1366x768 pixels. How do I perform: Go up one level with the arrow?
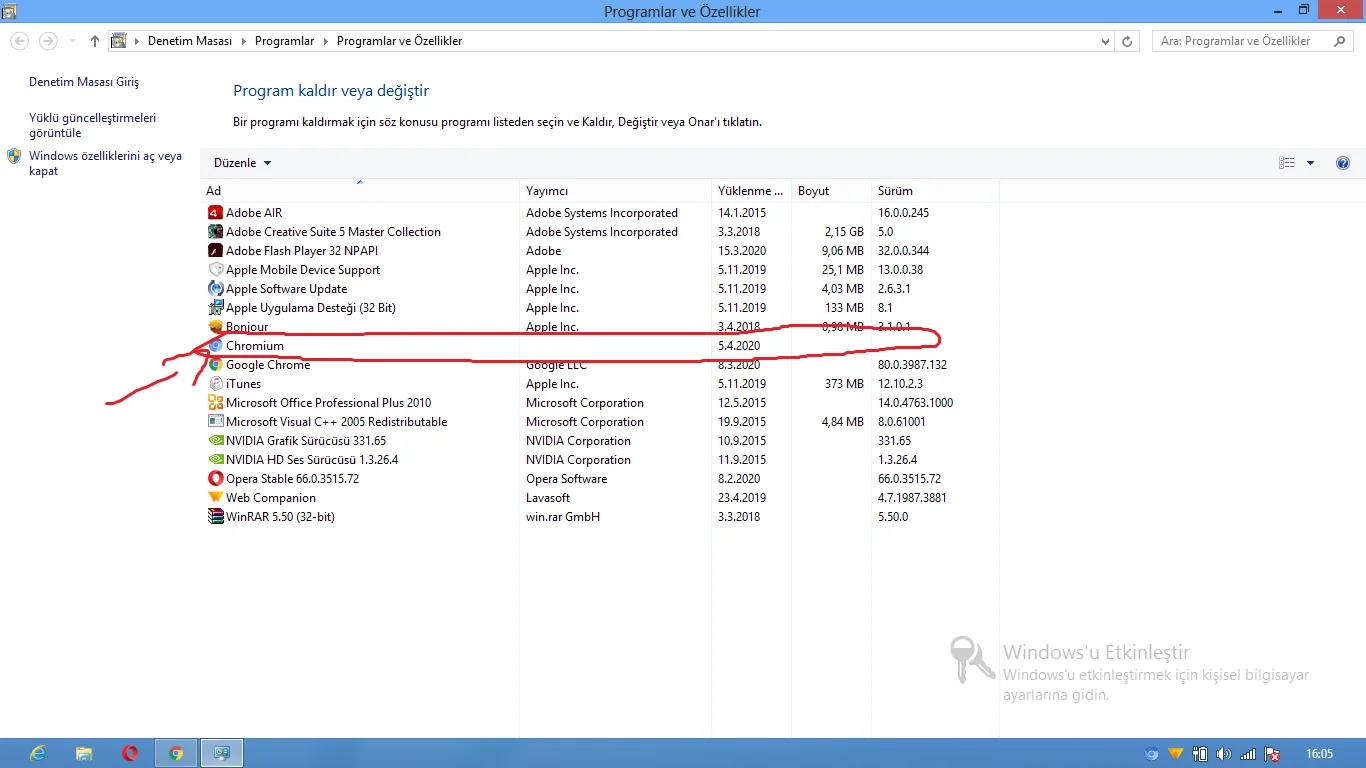pyautogui.click(x=95, y=41)
